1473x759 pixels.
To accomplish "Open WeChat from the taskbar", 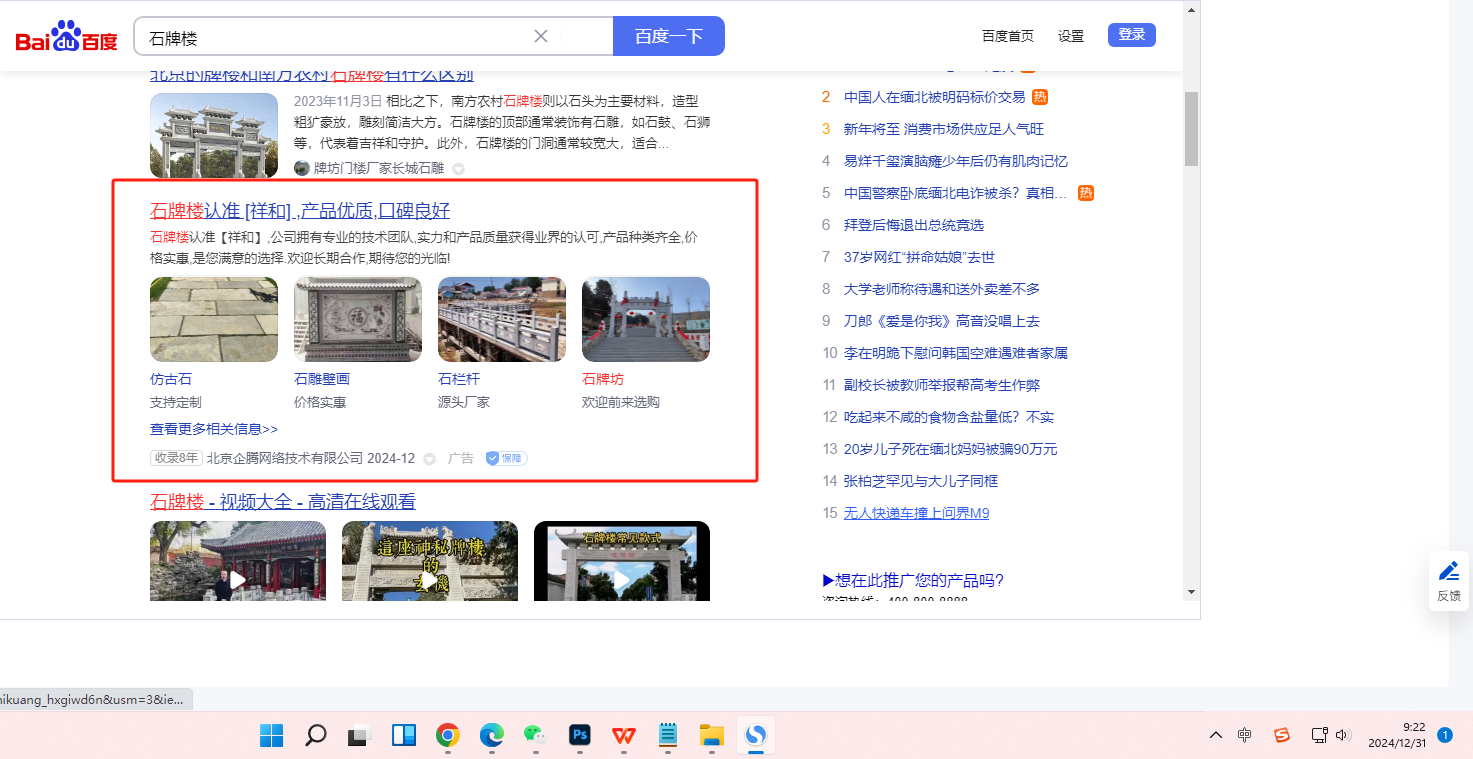I will pyautogui.click(x=536, y=736).
